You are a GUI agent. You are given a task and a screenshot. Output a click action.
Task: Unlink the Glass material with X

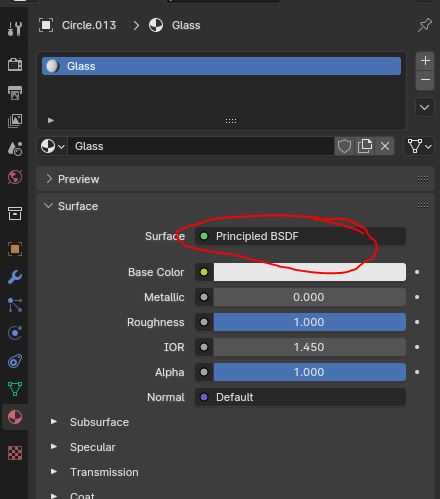(x=385, y=146)
